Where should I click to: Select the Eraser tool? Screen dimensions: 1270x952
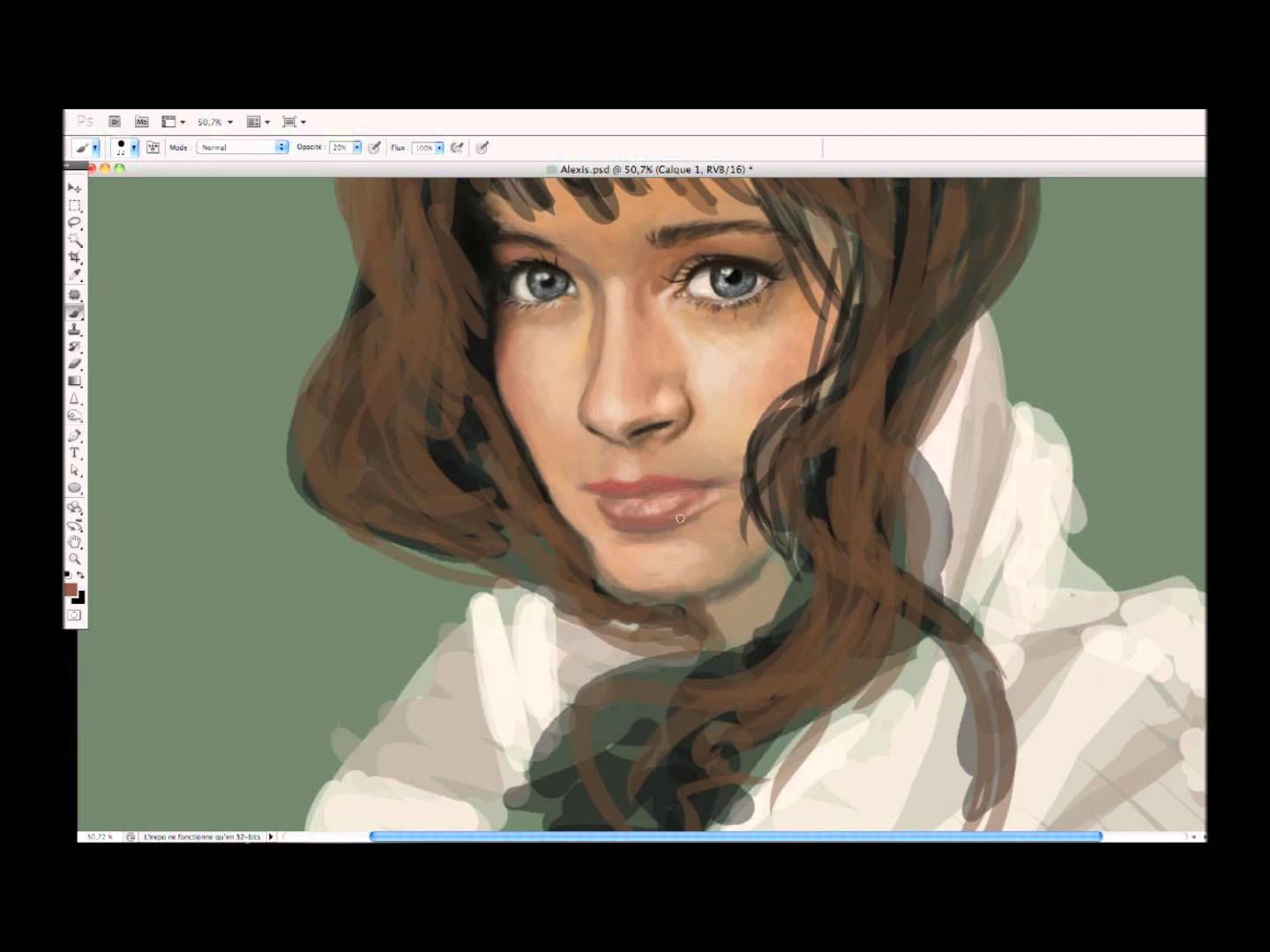[74, 364]
